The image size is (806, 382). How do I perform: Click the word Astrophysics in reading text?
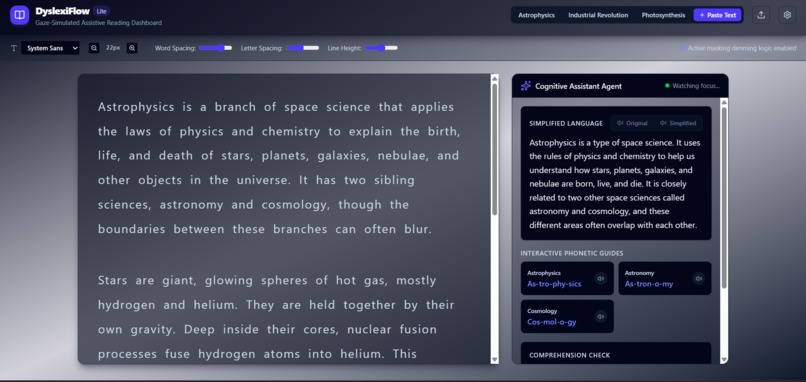coord(136,107)
